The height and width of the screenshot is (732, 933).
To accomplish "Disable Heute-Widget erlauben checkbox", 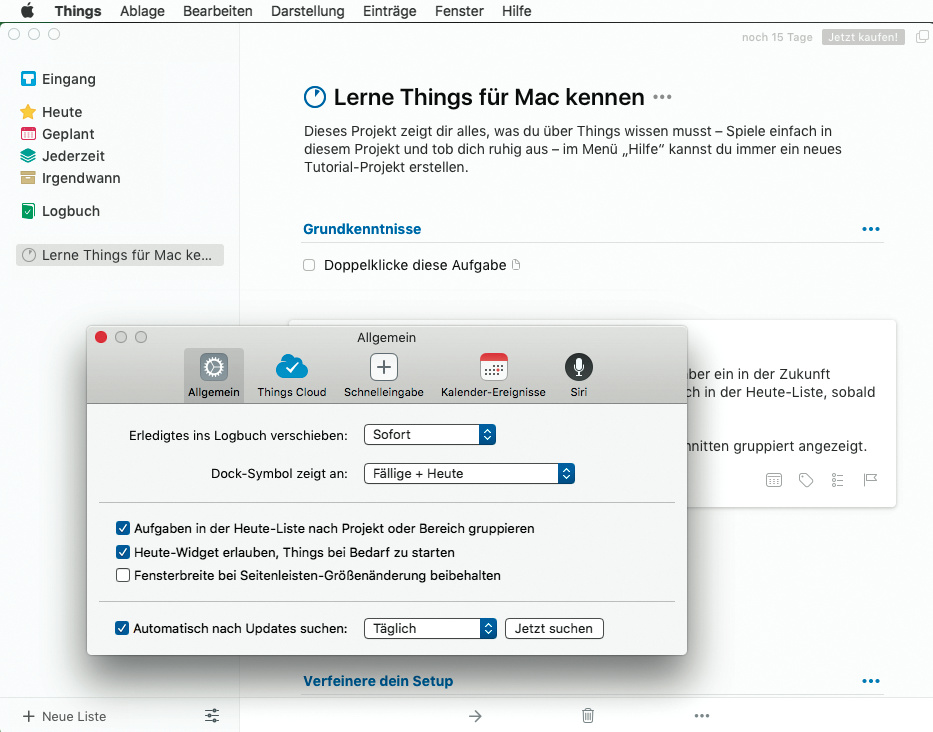I will (x=123, y=552).
